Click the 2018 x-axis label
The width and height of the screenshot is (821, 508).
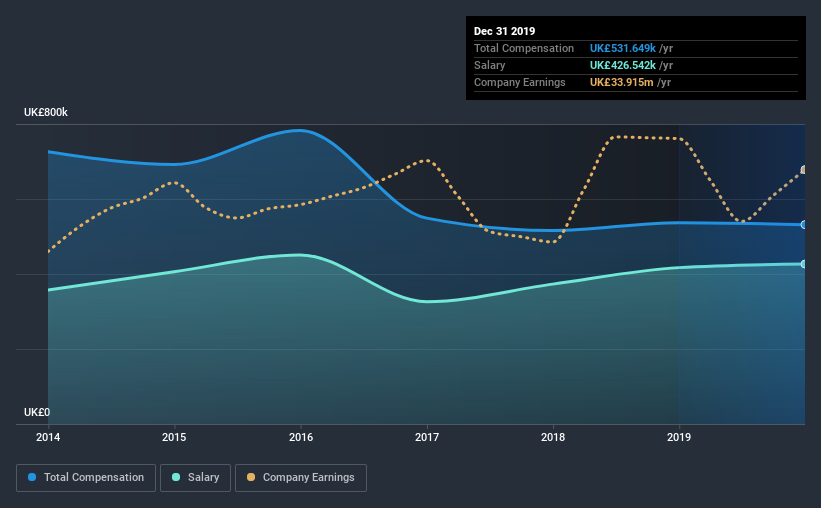553,437
